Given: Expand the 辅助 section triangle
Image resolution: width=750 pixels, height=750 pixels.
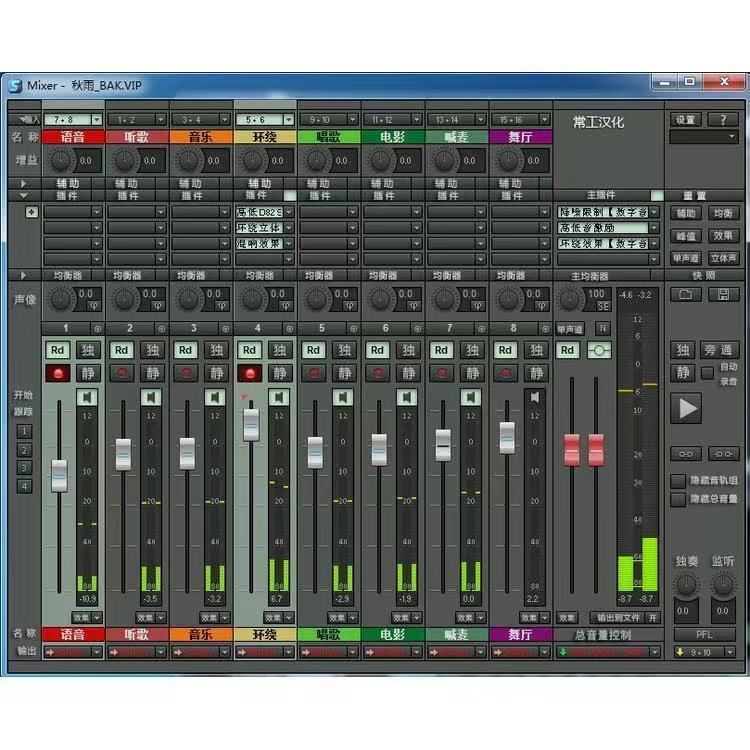Looking at the screenshot, I should 23,183.
